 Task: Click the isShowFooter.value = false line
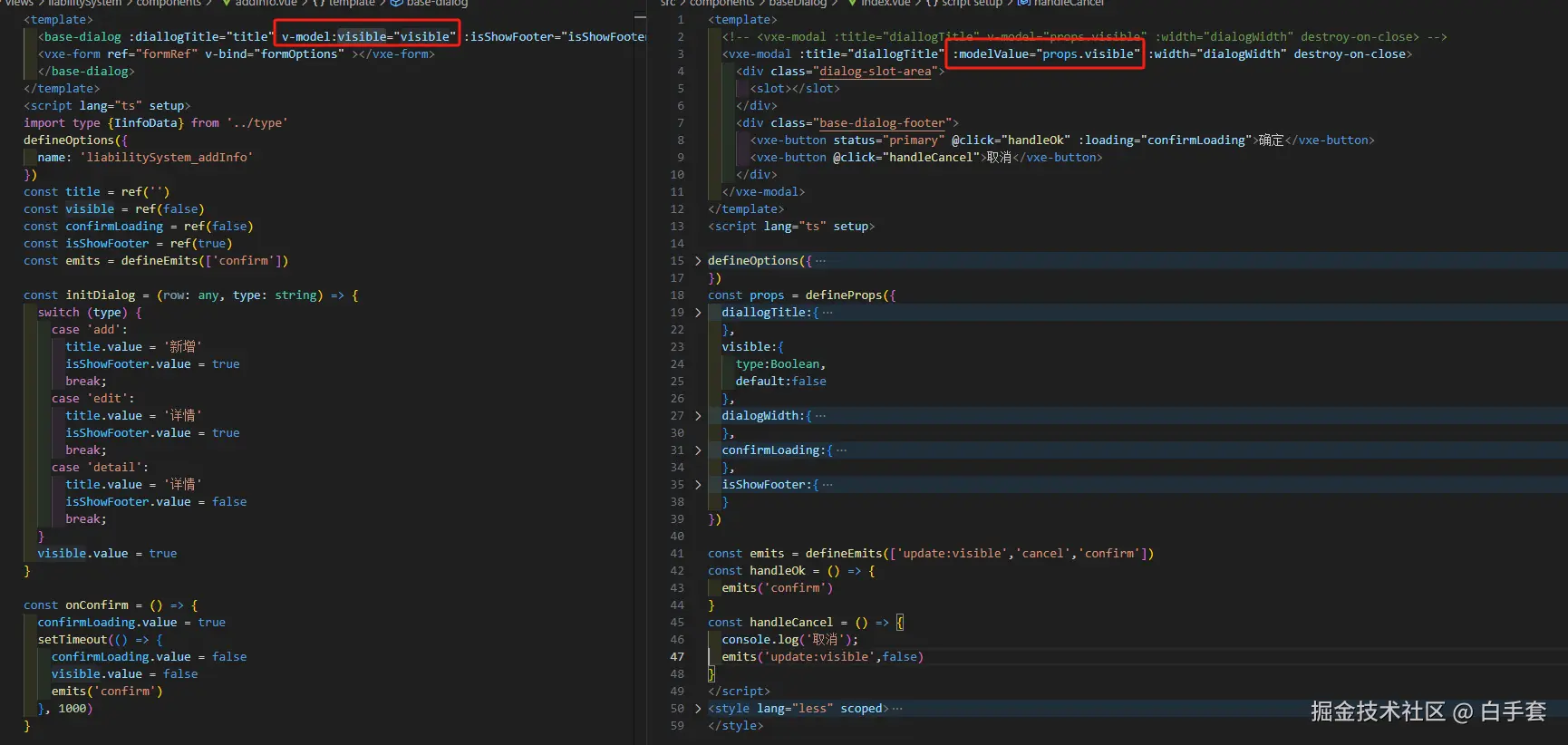pyautogui.click(x=156, y=502)
